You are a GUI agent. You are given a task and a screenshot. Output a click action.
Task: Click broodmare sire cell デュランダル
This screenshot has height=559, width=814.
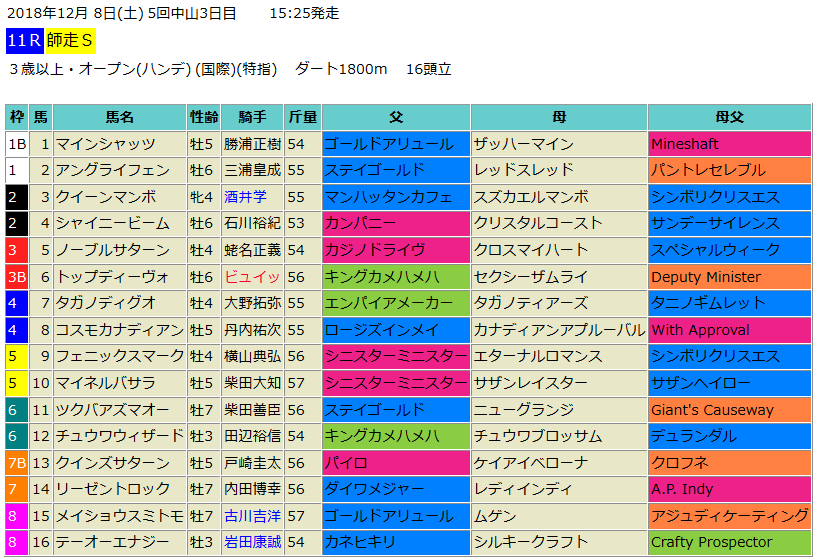click(x=729, y=436)
